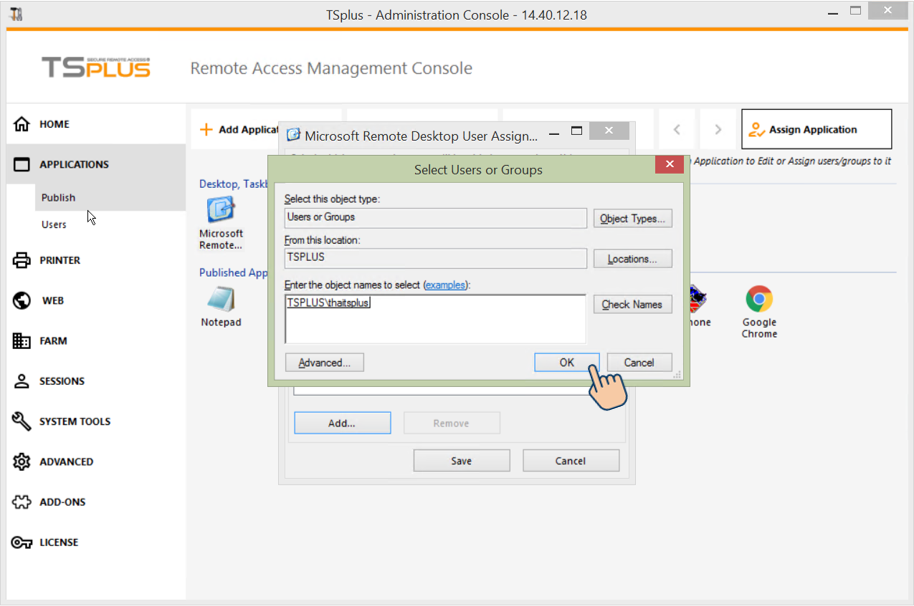Click the Assign Application button

(x=816, y=129)
